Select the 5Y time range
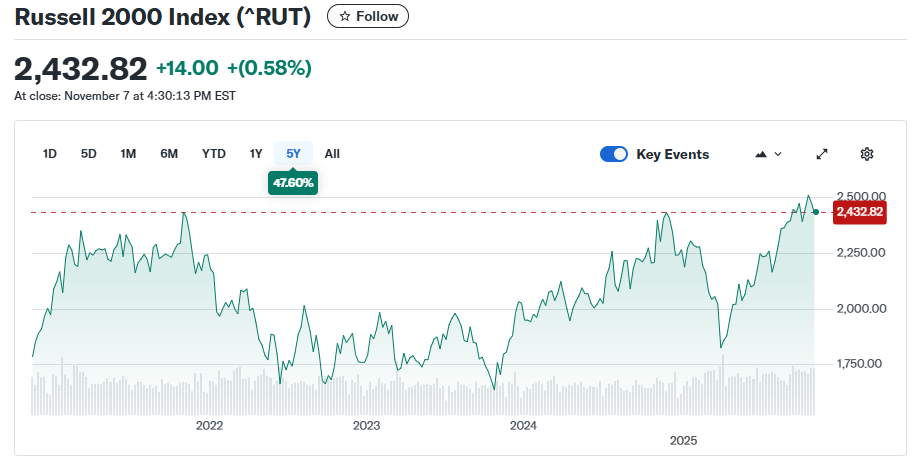921x460 pixels. point(293,154)
